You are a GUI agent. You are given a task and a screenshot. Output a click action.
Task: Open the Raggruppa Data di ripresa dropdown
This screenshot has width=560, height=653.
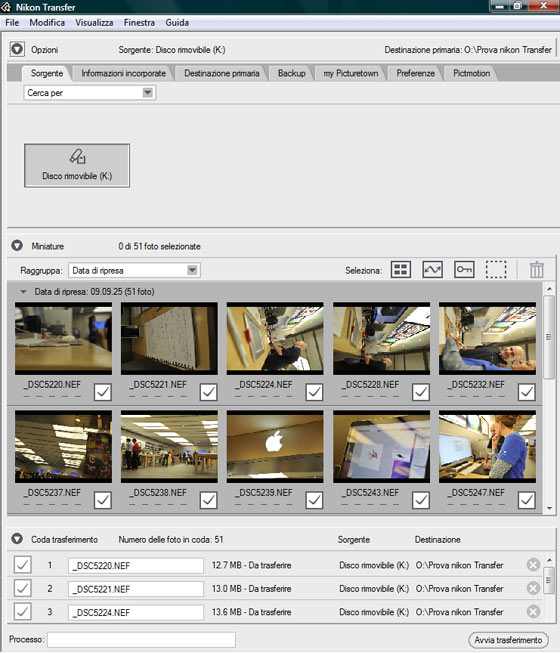pyautogui.click(x=134, y=270)
